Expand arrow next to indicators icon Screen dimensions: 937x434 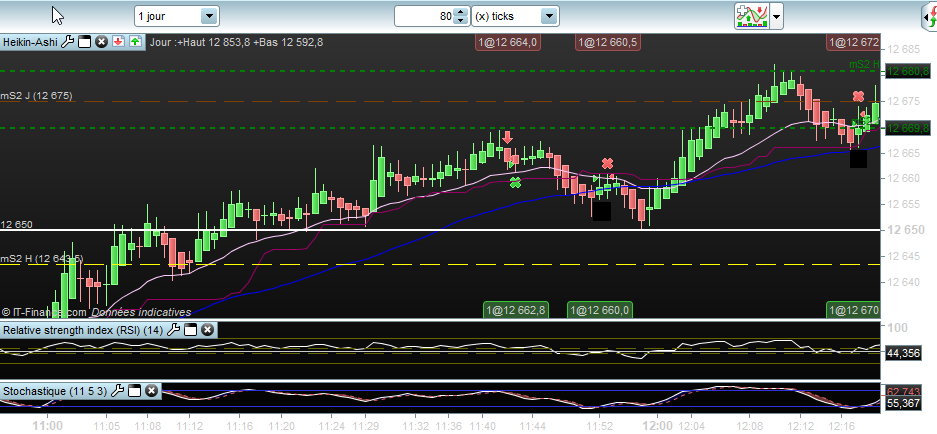(776, 16)
